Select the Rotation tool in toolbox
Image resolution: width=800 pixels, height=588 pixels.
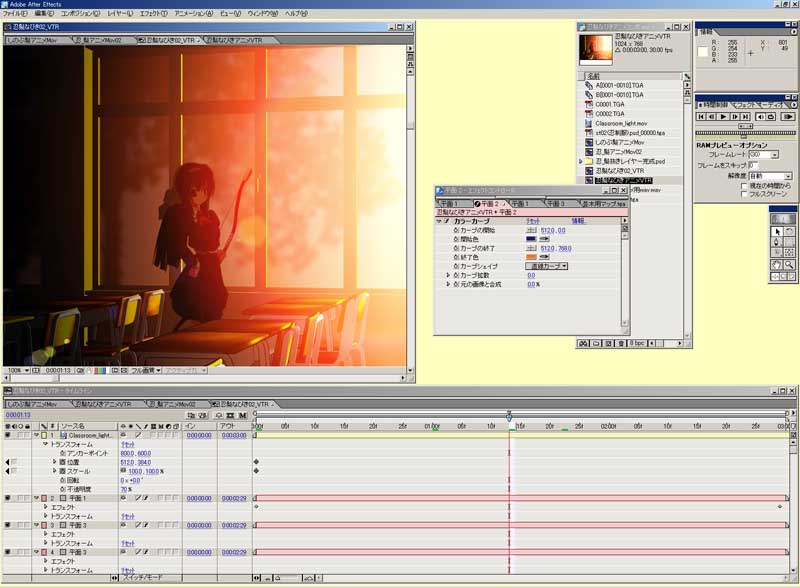point(789,232)
